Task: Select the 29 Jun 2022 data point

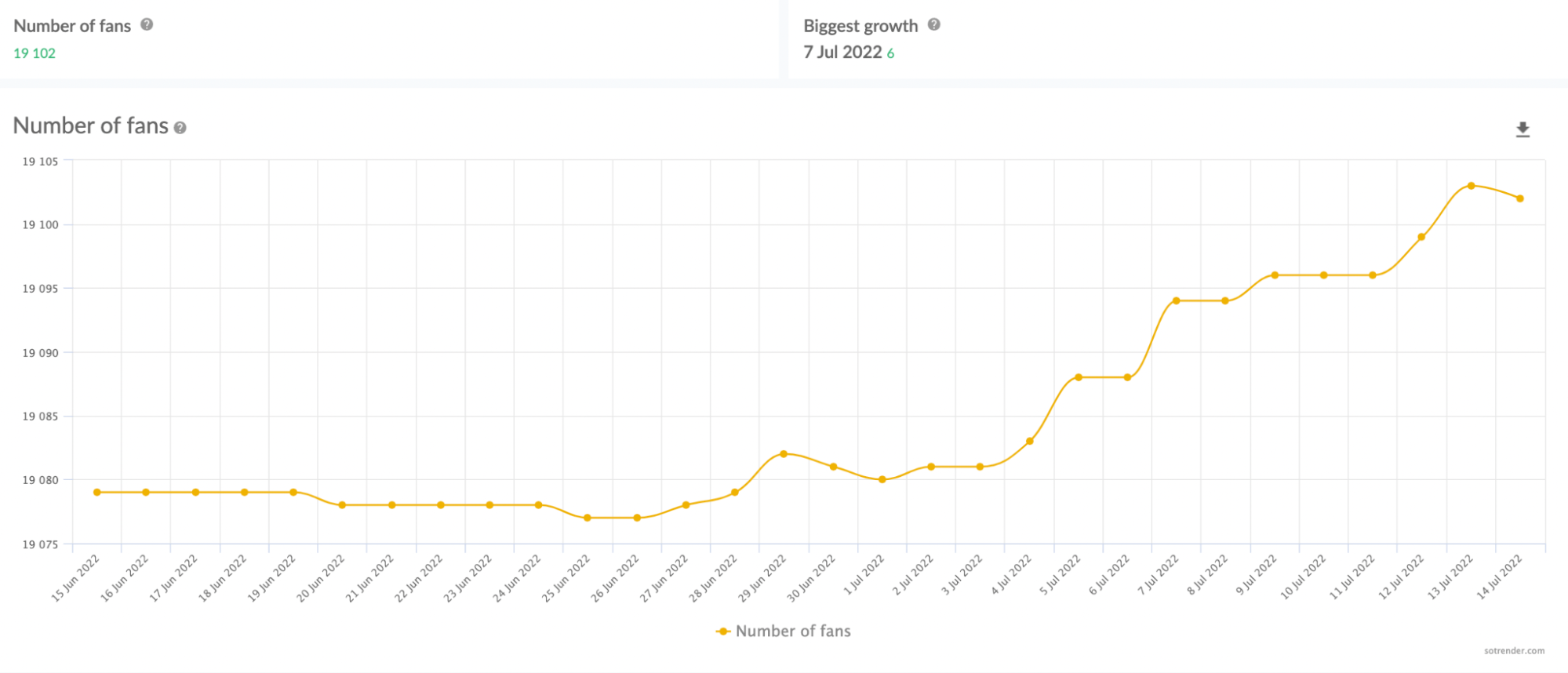Action: 784,454
